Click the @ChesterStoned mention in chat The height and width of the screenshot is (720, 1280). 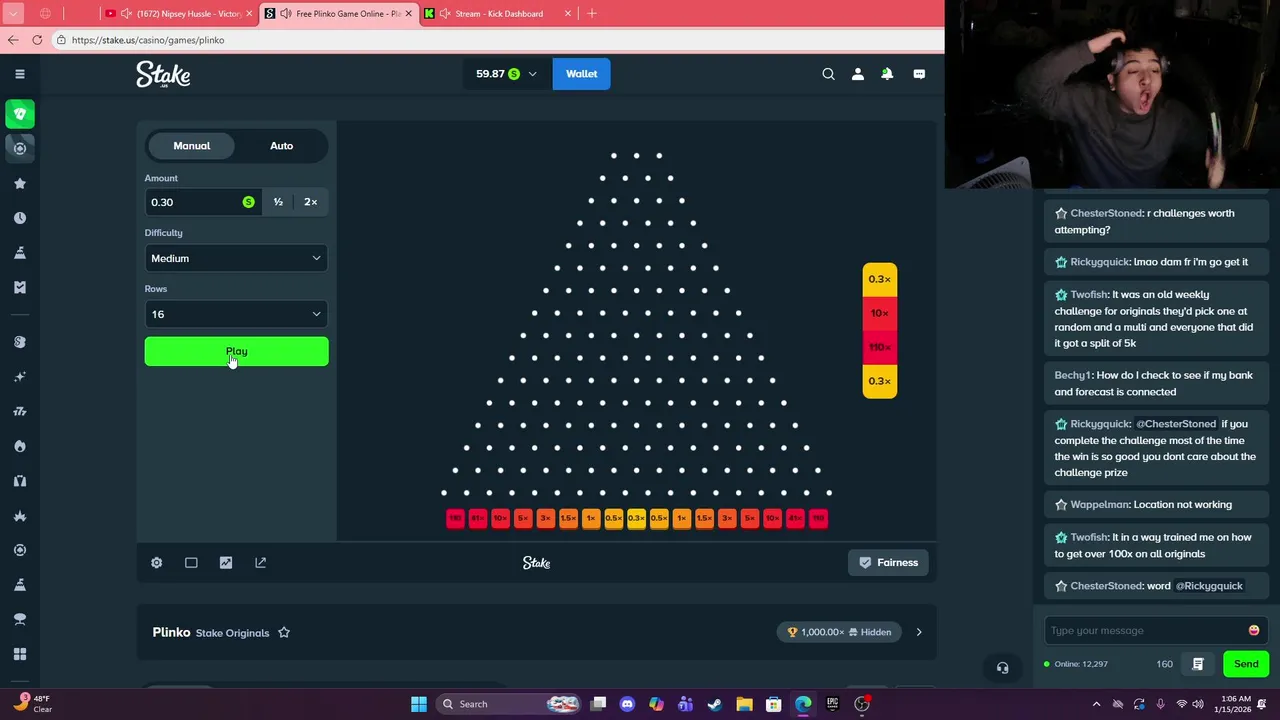[1176, 424]
